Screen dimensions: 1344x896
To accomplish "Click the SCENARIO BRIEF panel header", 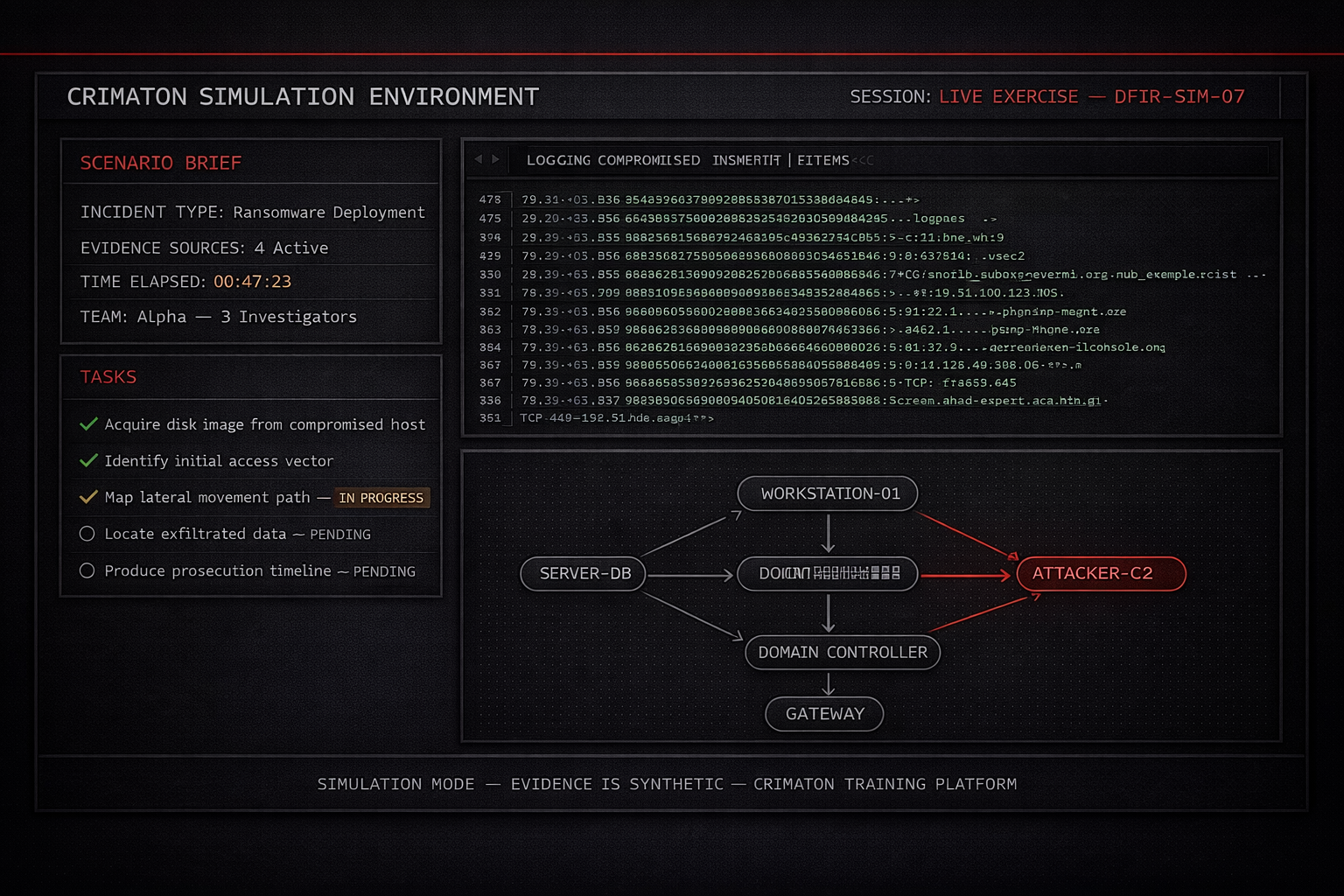I will 161,163.
